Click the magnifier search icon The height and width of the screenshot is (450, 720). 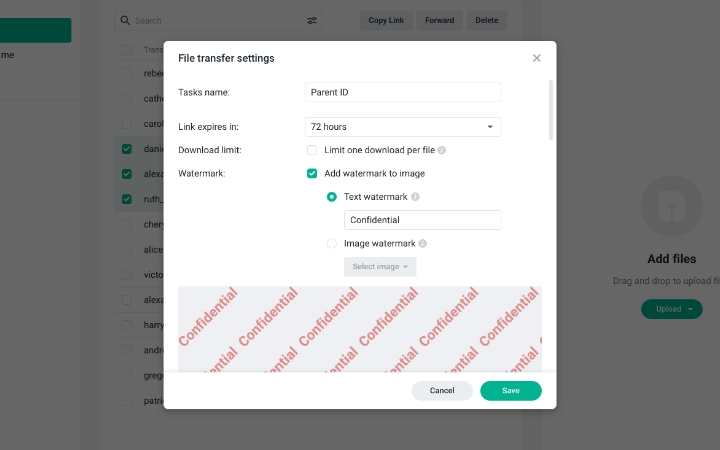(x=125, y=20)
